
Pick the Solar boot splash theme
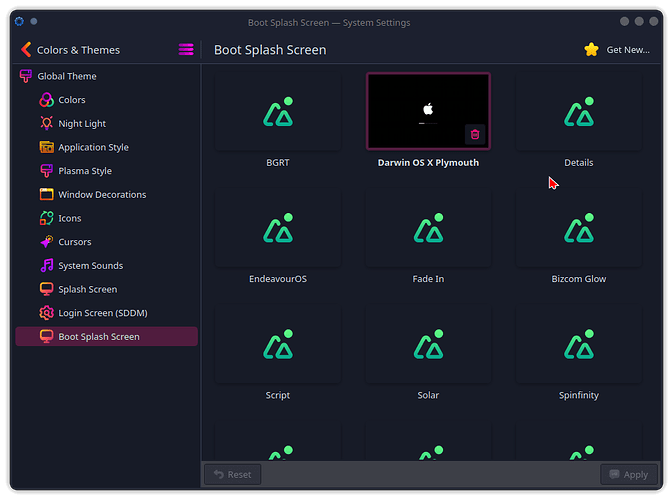428,344
